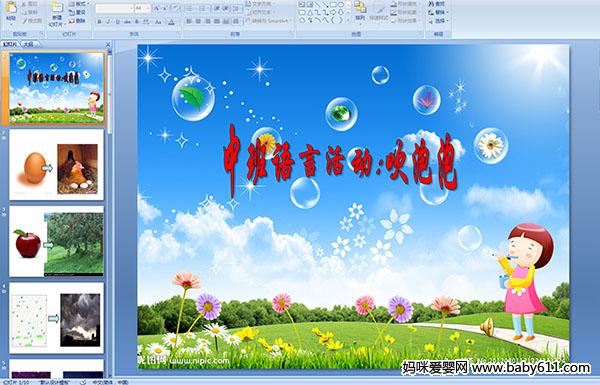The height and width of the screenshot is (385, 600).
Task: Select the Slides pane tab
Action: point(10,44)
